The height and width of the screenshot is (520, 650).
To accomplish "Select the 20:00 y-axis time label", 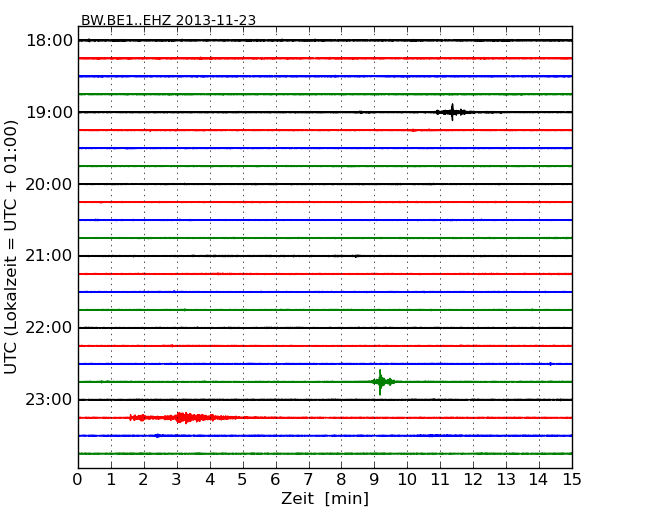I will point(49,184).
